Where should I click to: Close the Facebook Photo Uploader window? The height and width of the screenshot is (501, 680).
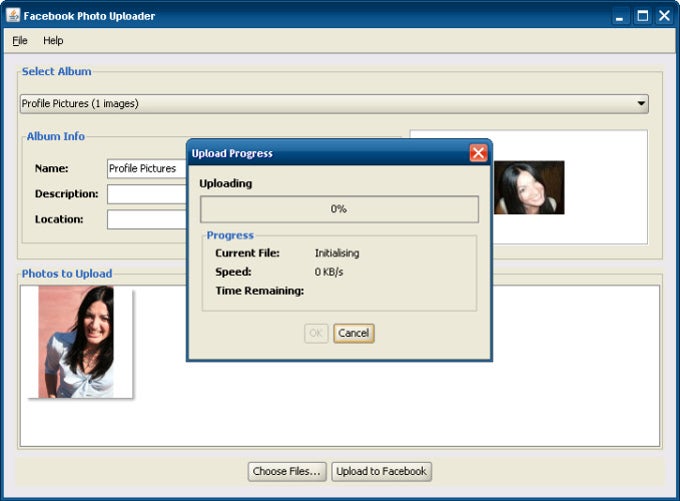664,16
